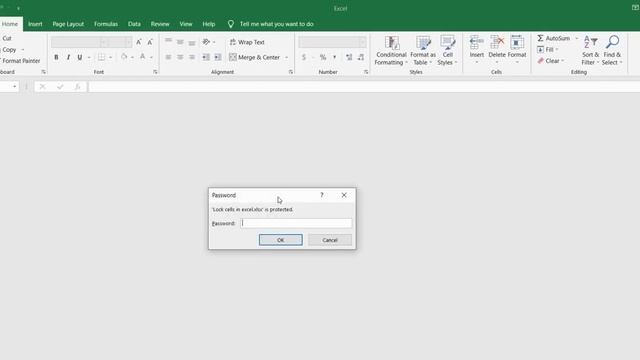Switch to the View tab
This screenshot has width=640, height=360.
click(186, 24)
